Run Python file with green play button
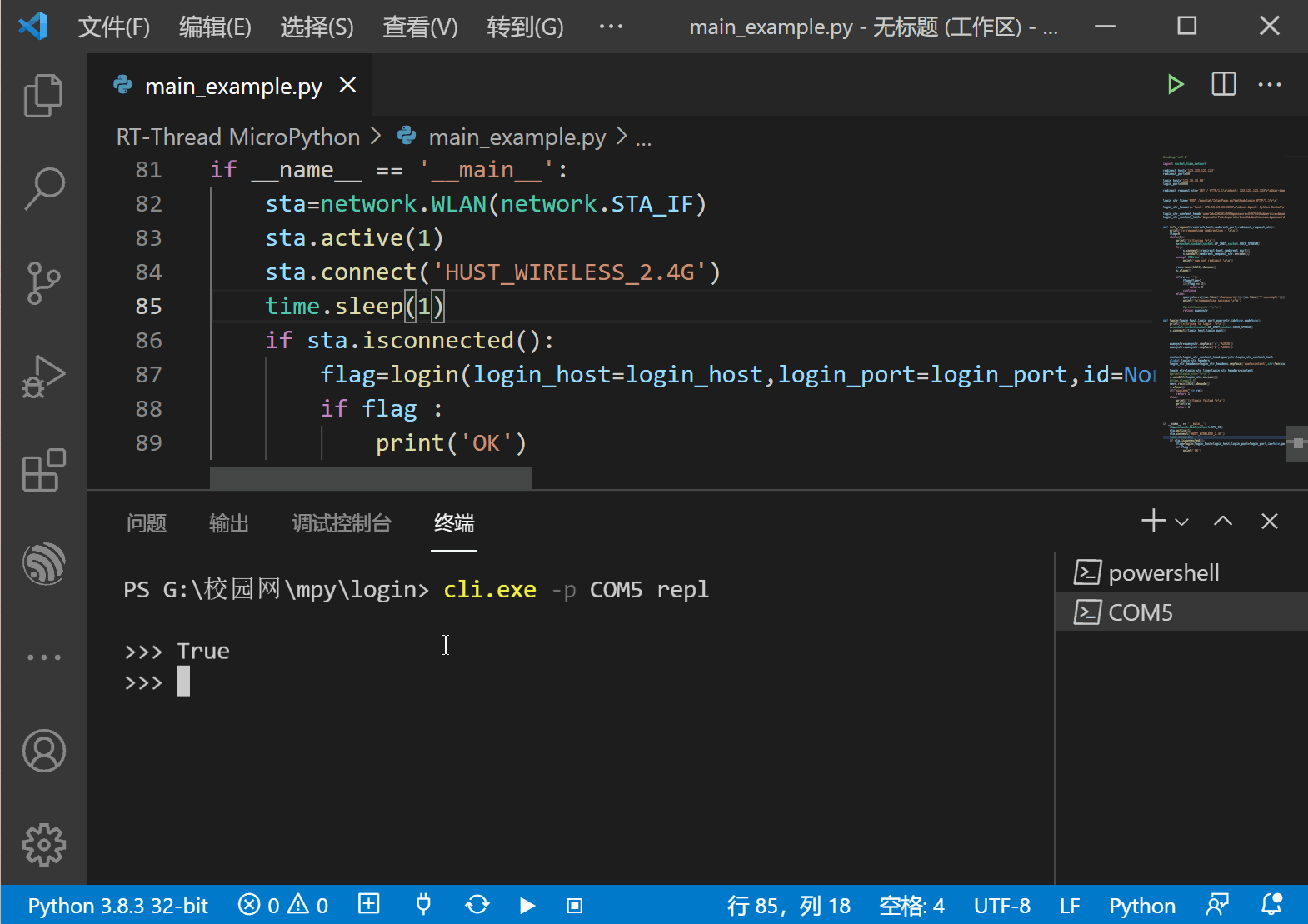This screenshot has width=1308, height=924. [x=1176, y=85]
